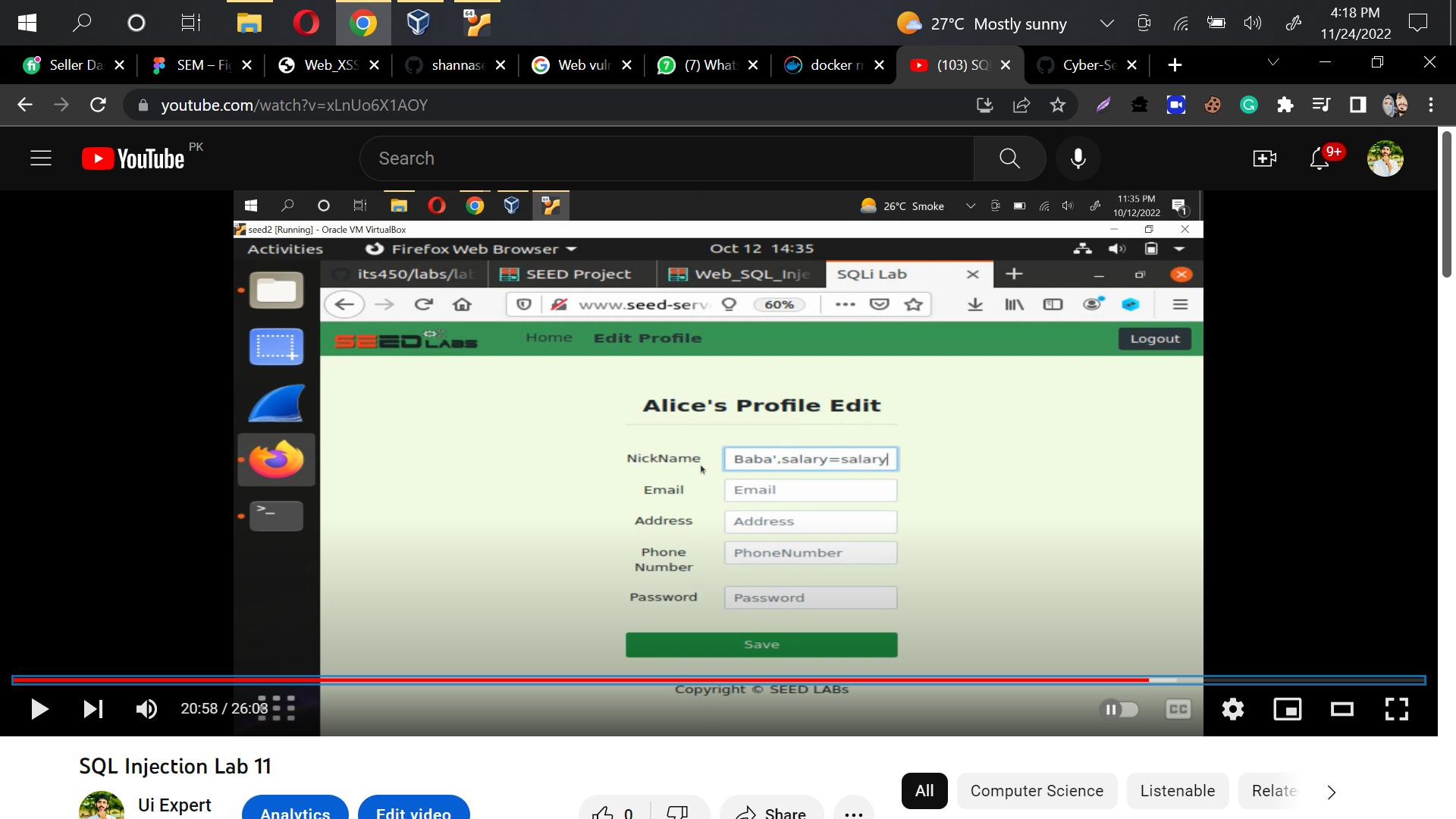This screenshot has width=1456, height=819.
Task: Open the Chrome extensions puzzle icon
Action: [x=1285, y=105]
